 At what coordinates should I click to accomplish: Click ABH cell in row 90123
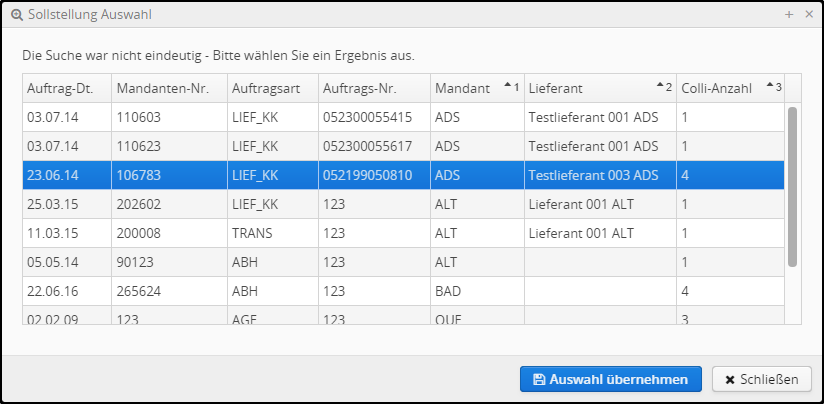(273, 262)
